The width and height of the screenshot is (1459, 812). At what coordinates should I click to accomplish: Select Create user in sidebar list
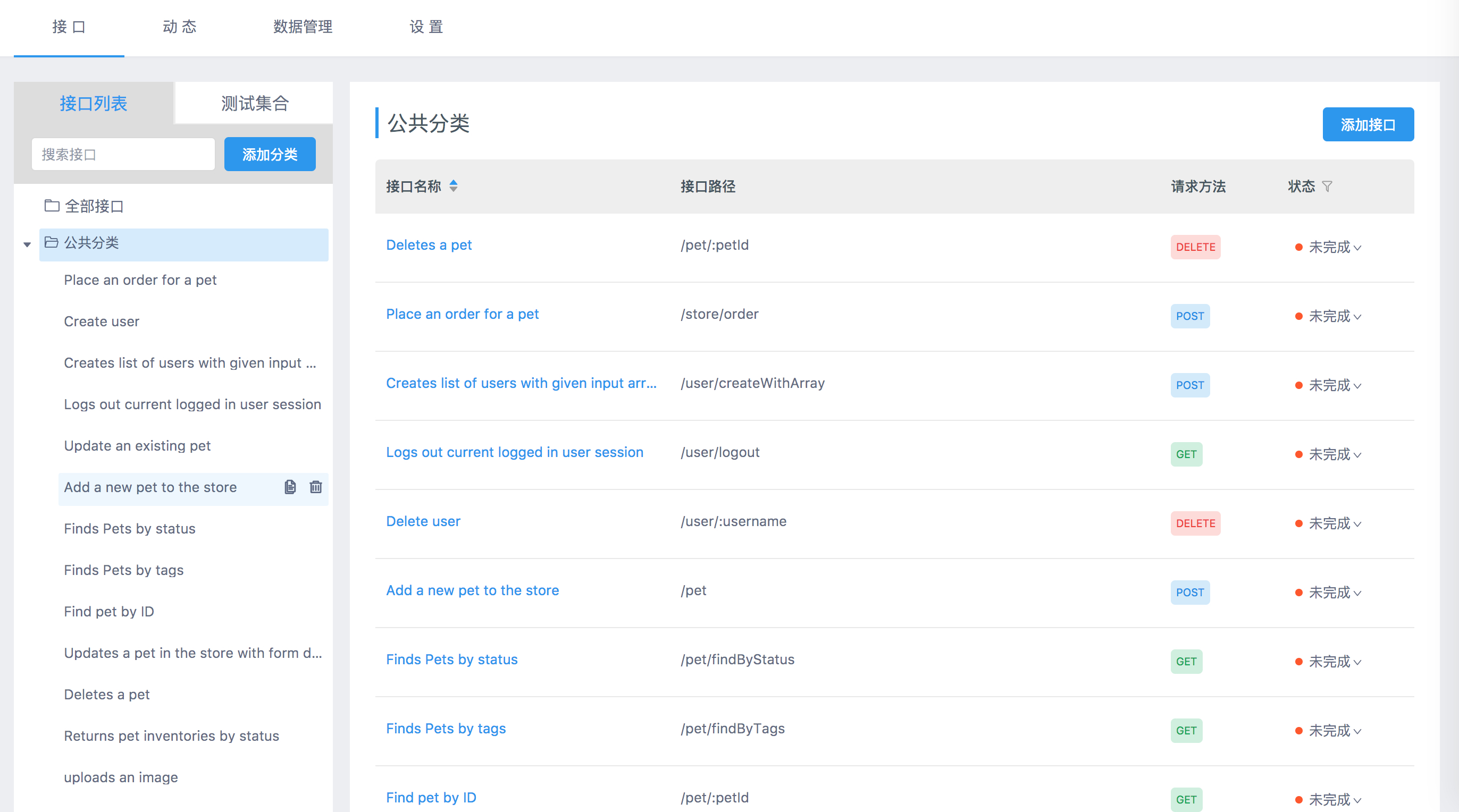click(x=102, y=321)
